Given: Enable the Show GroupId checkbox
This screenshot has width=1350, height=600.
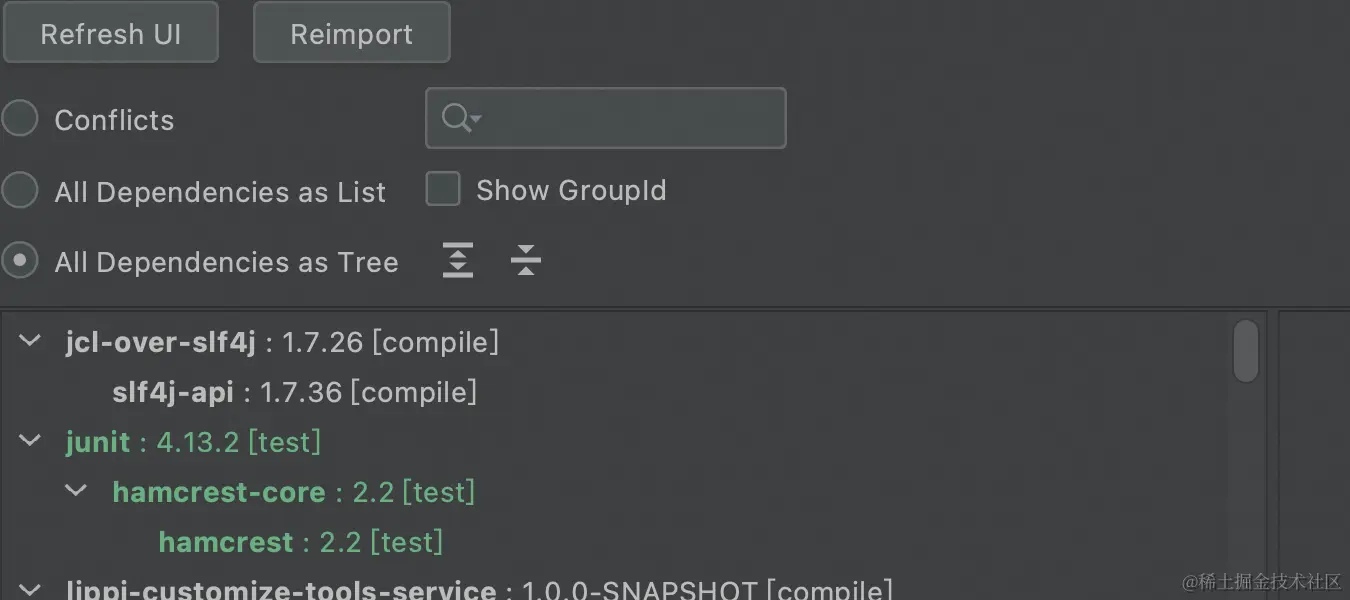Looking at the screenshot, I should coord(443,189).
